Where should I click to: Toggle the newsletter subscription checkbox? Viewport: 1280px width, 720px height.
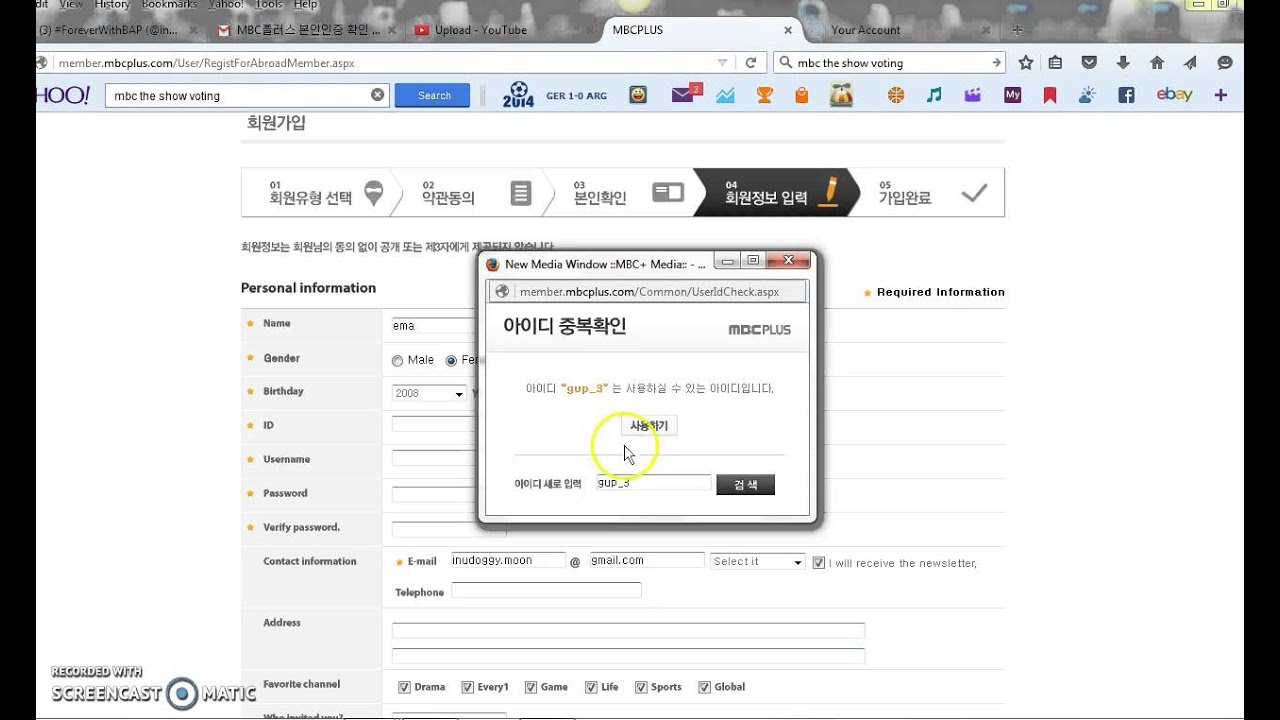(818, 563)
